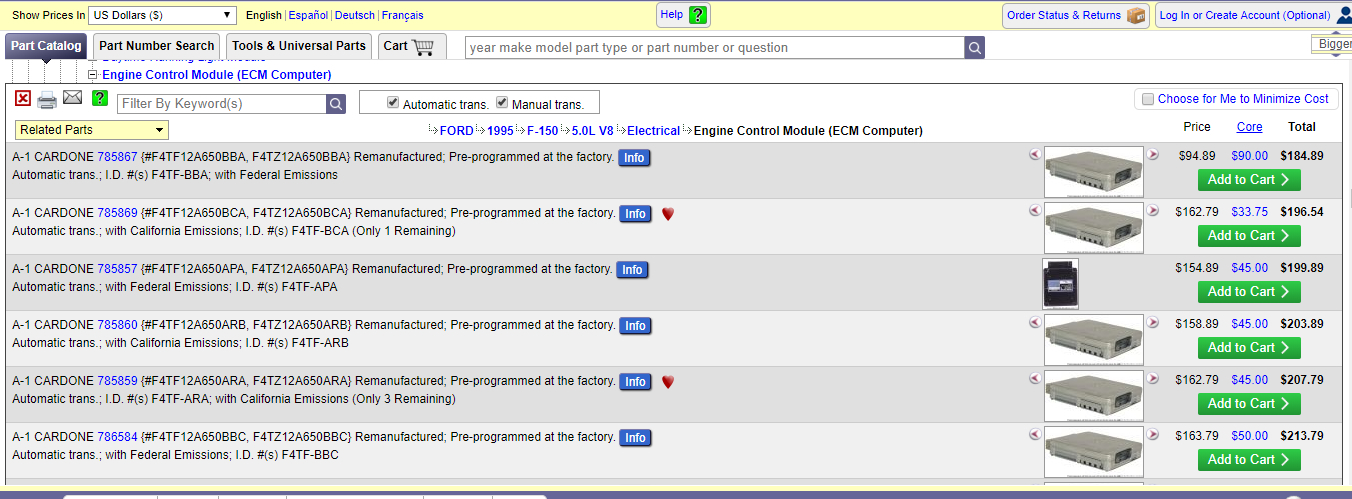Image resolution: width=1352 pixels, height=499 pixels.
Task: Open Order Status & Returns
Action: [1075, 15]
